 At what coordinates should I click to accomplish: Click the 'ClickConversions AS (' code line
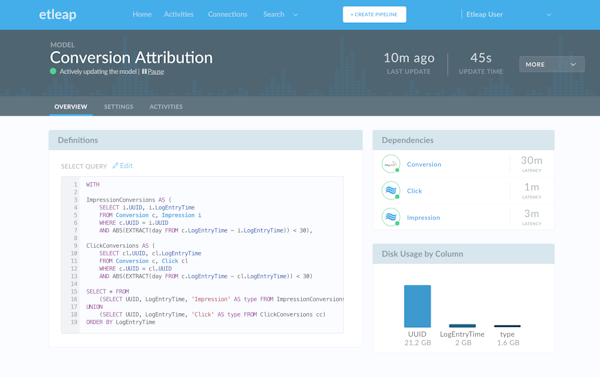pos(121,246)
